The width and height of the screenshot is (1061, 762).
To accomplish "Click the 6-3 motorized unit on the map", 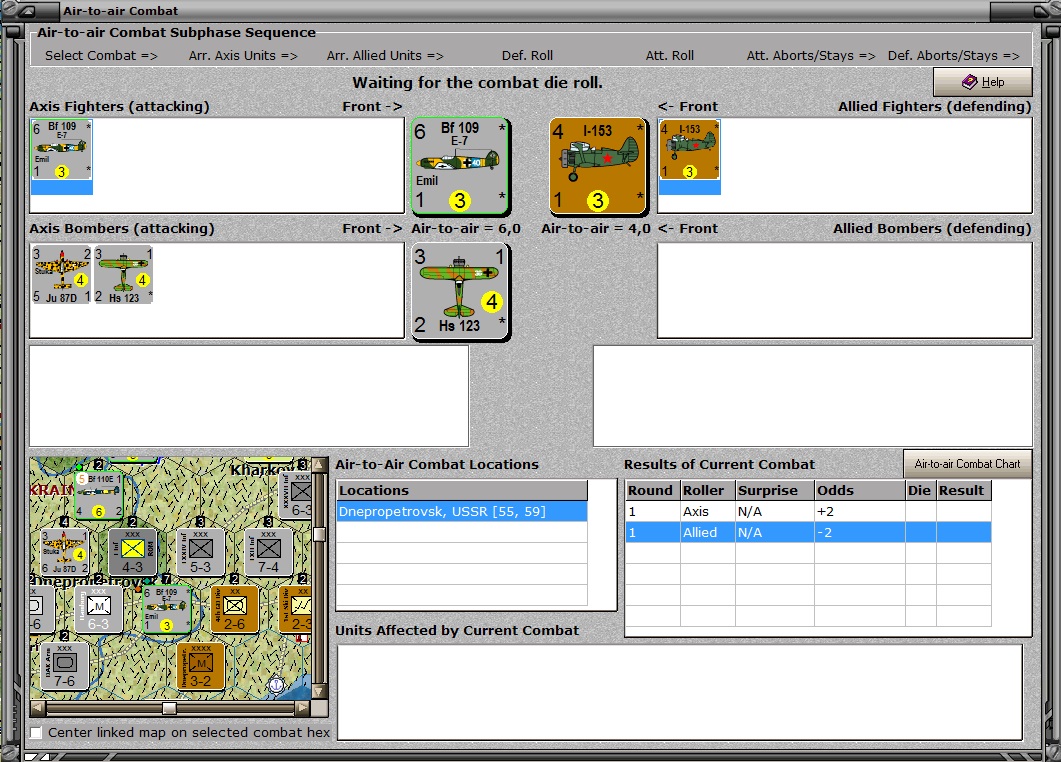I will (x=98, y=609).
